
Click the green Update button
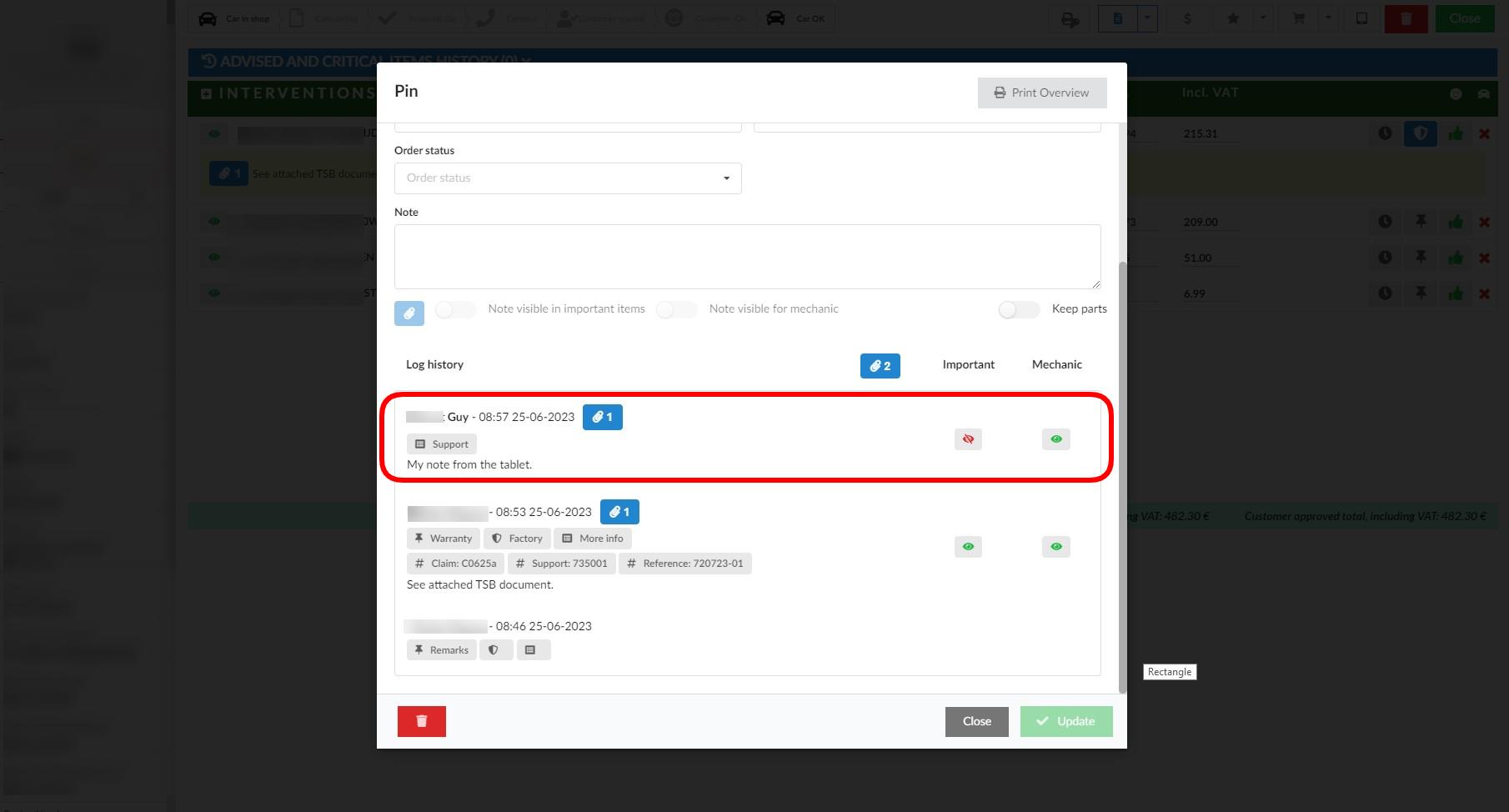[x=1066, y=722]
